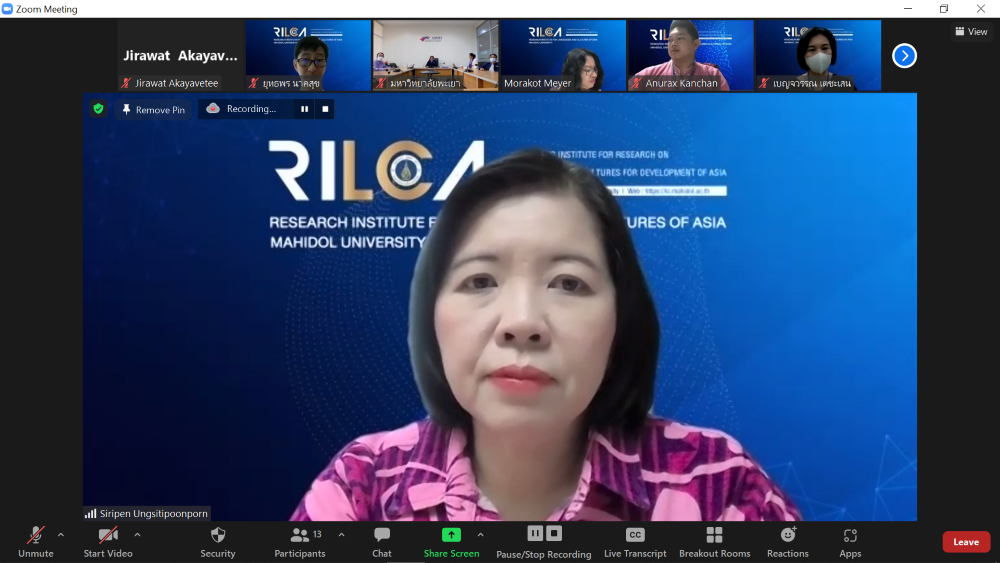Click the green encryption shield icon

98,109
